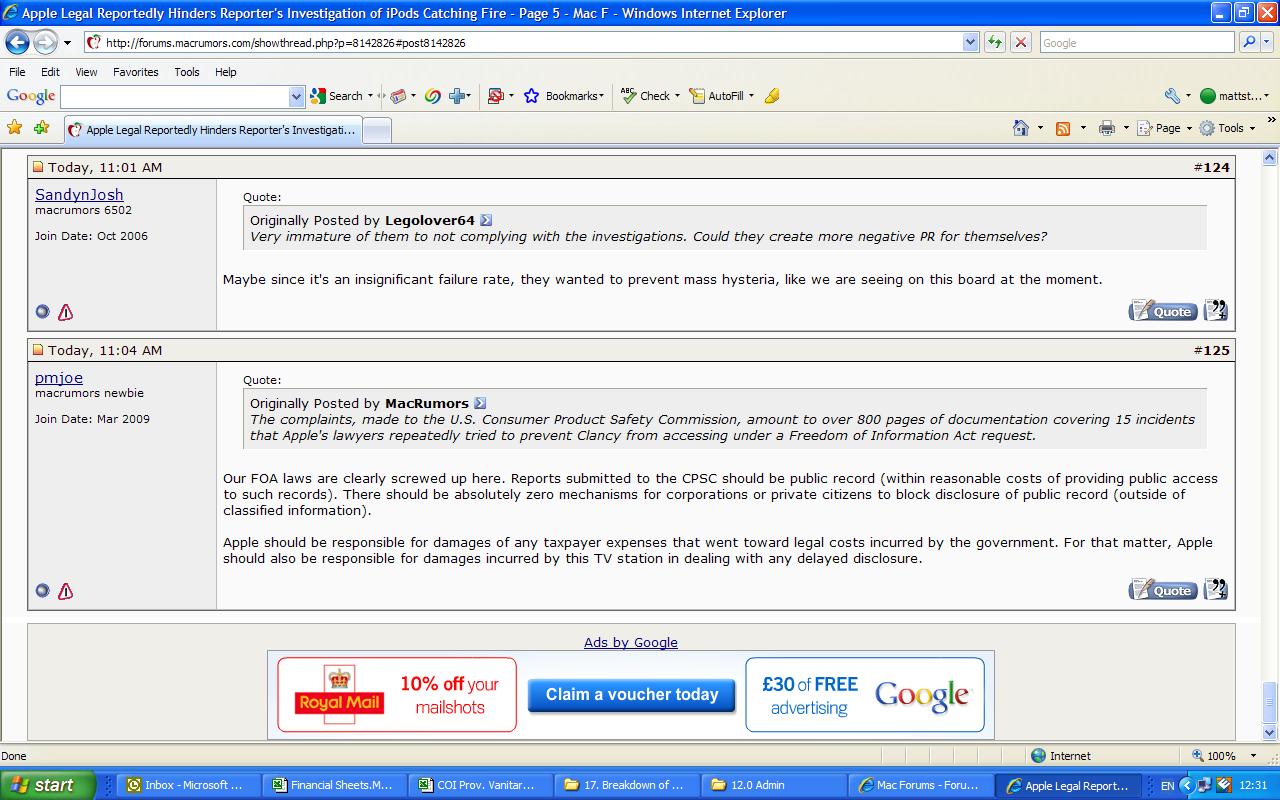Click the Google logo on the toolbar
Image resolution: width=1280 pixels, height=800 pixels.
click(x=31, y=96)
